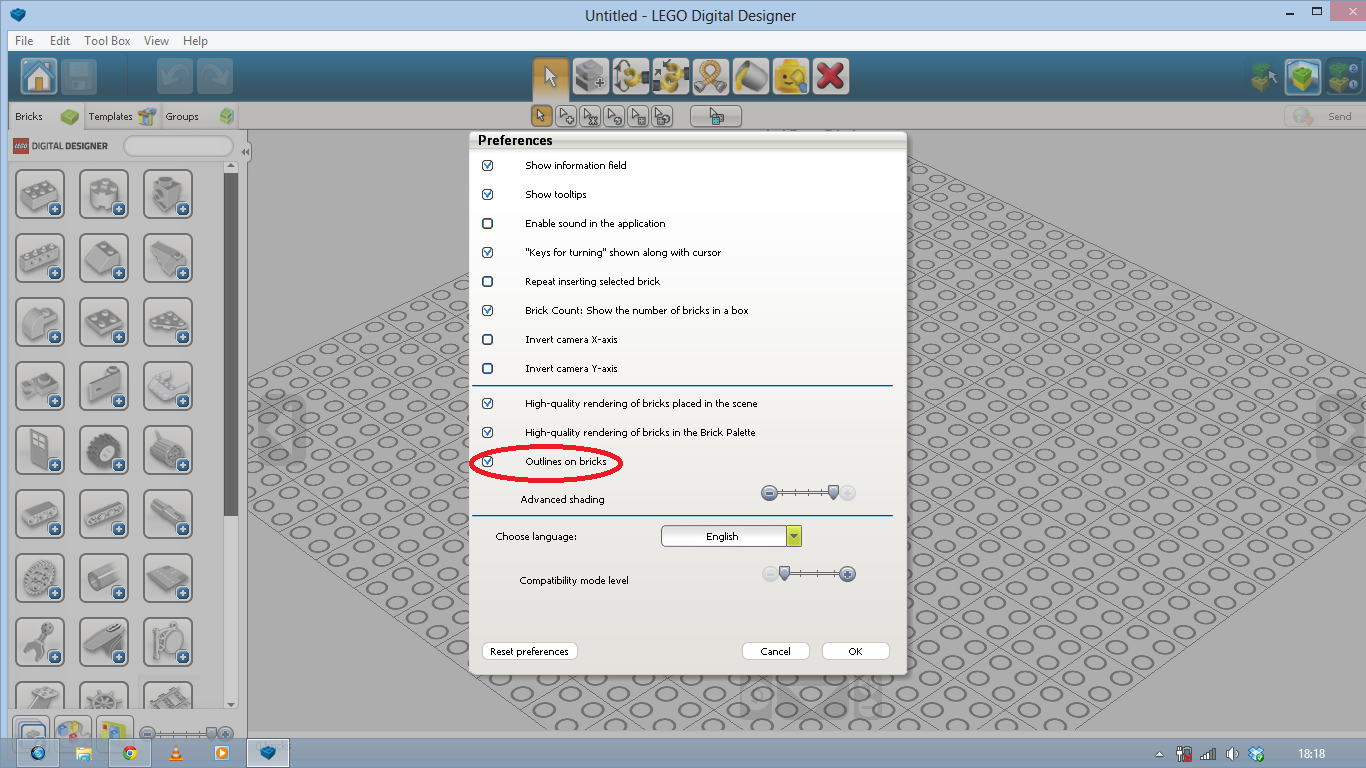Expand the round brick category
The height and width of the screenshot is (768, 1366).
point(104,194)
